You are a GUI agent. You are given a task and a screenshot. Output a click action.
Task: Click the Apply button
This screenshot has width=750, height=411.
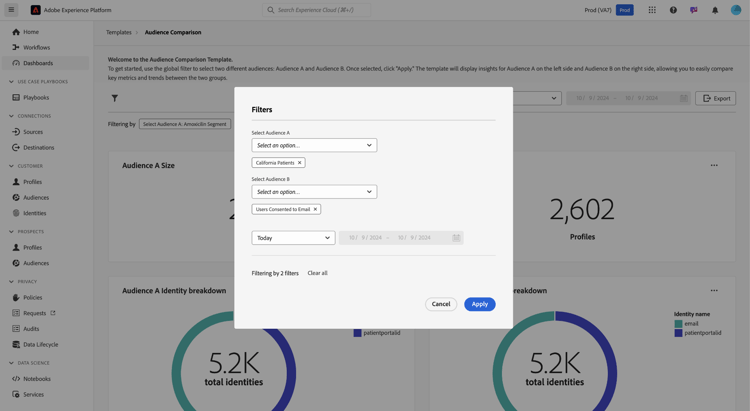pyautogui.click(x=480, y=304)
